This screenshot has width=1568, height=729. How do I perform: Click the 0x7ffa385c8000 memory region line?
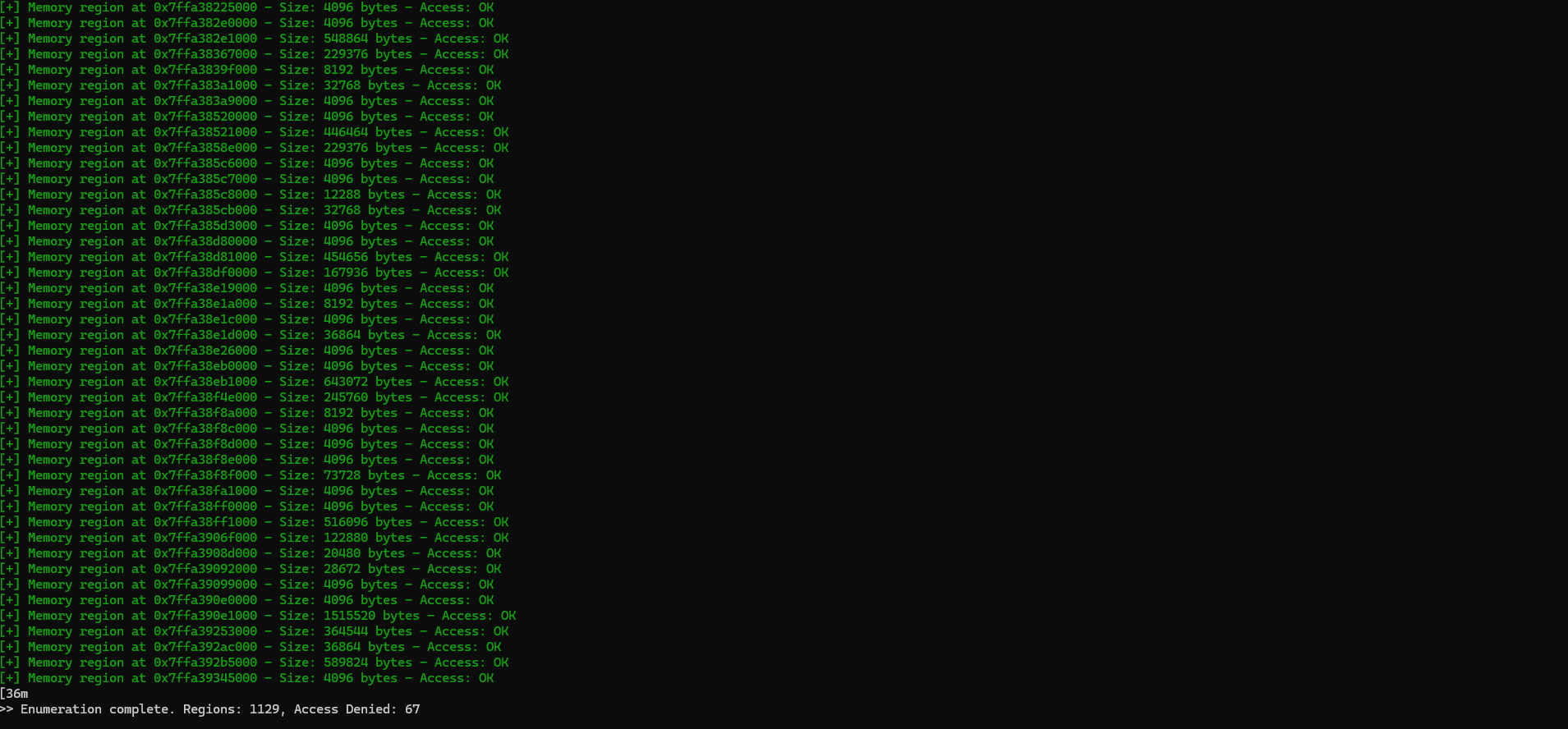point(251,195)
